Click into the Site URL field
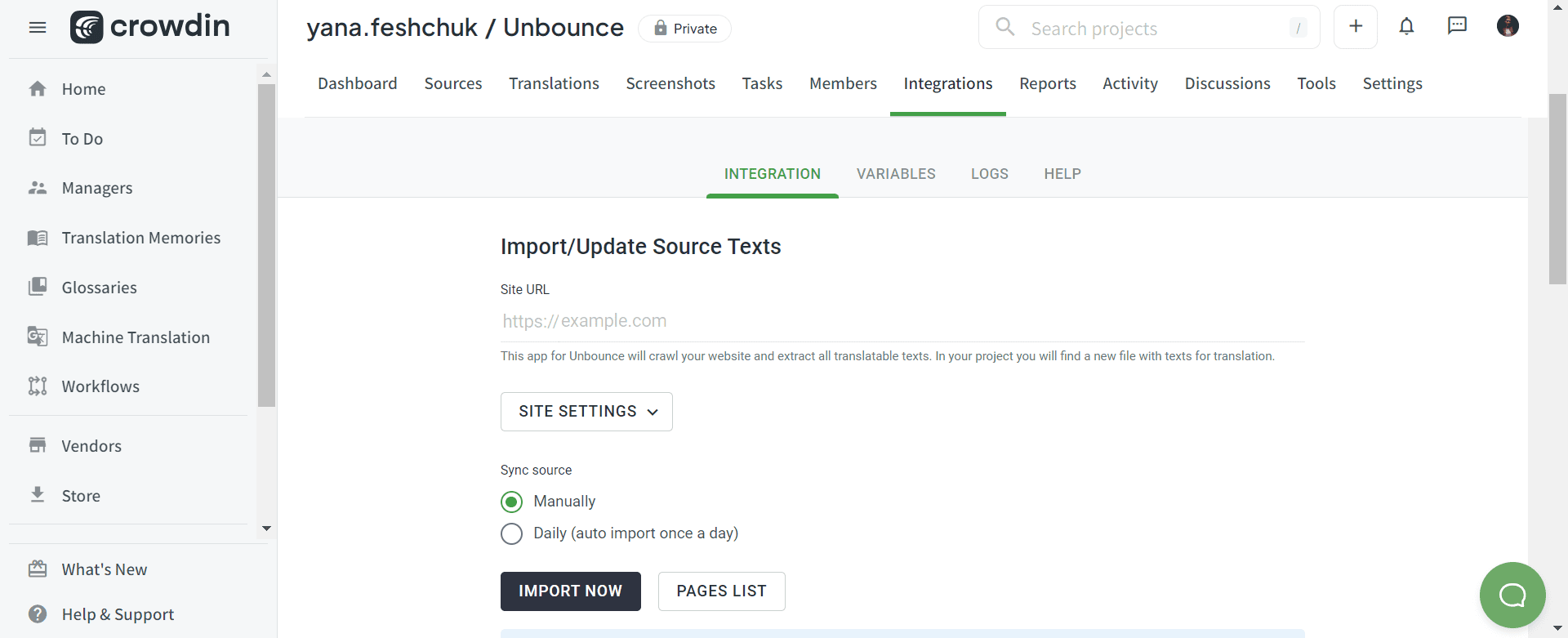1568x638 pixels. [903, 321]
